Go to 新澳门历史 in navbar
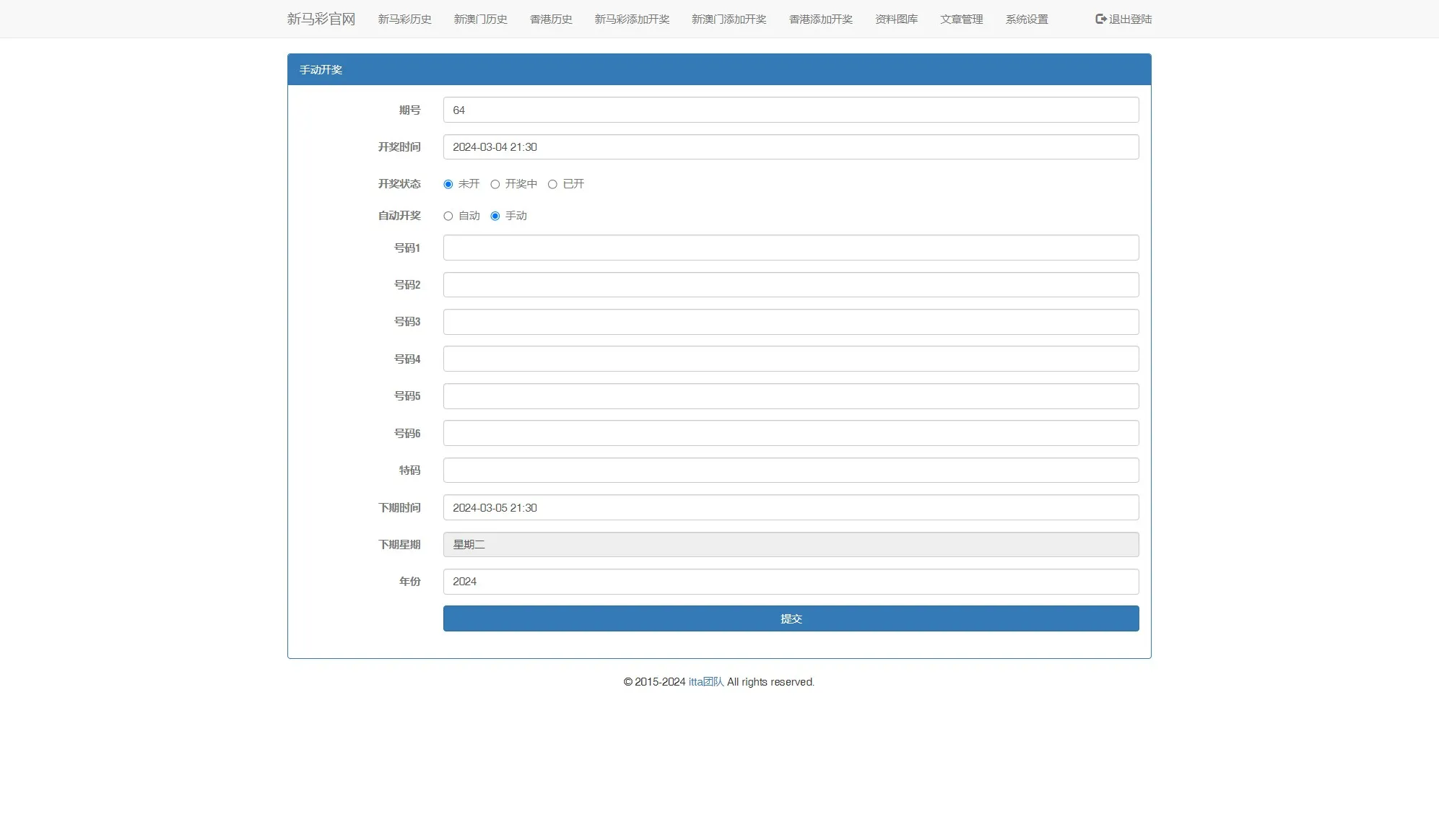 click(x=480, y=19)
